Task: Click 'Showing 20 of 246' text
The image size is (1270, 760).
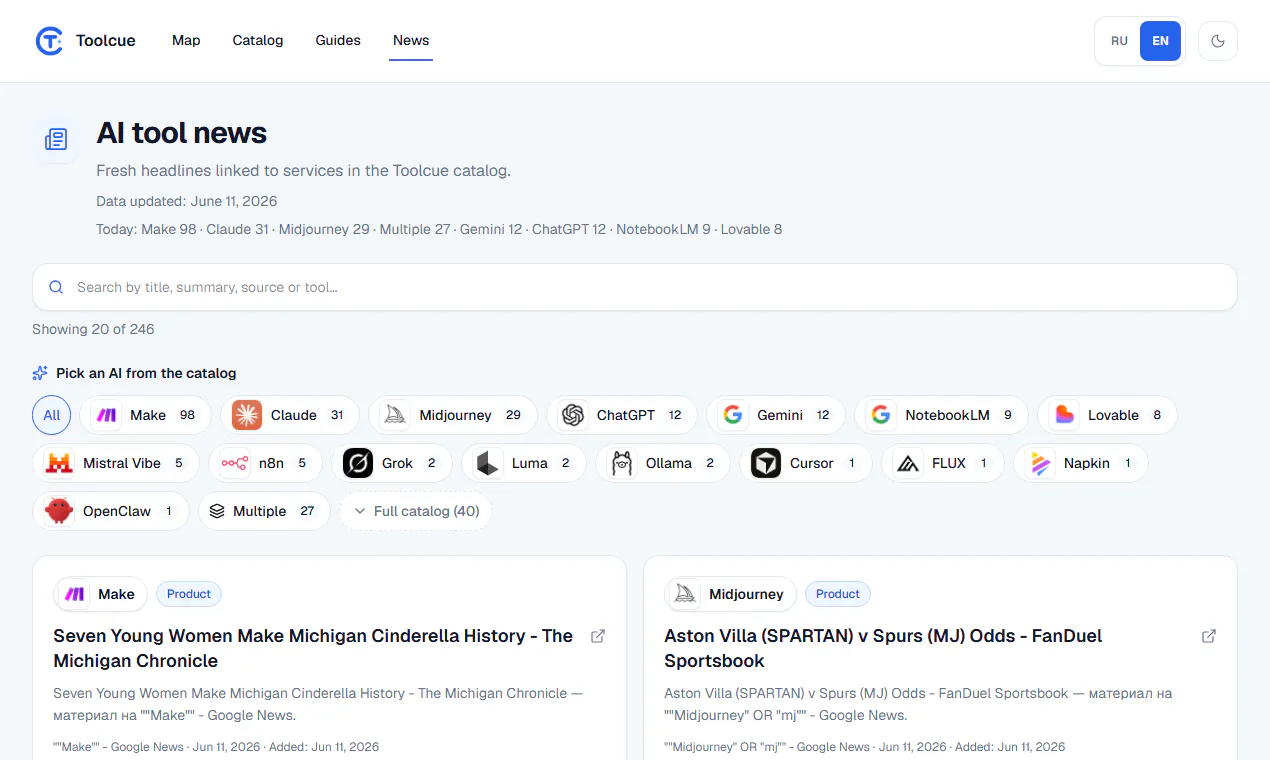Action: point(93,329)
